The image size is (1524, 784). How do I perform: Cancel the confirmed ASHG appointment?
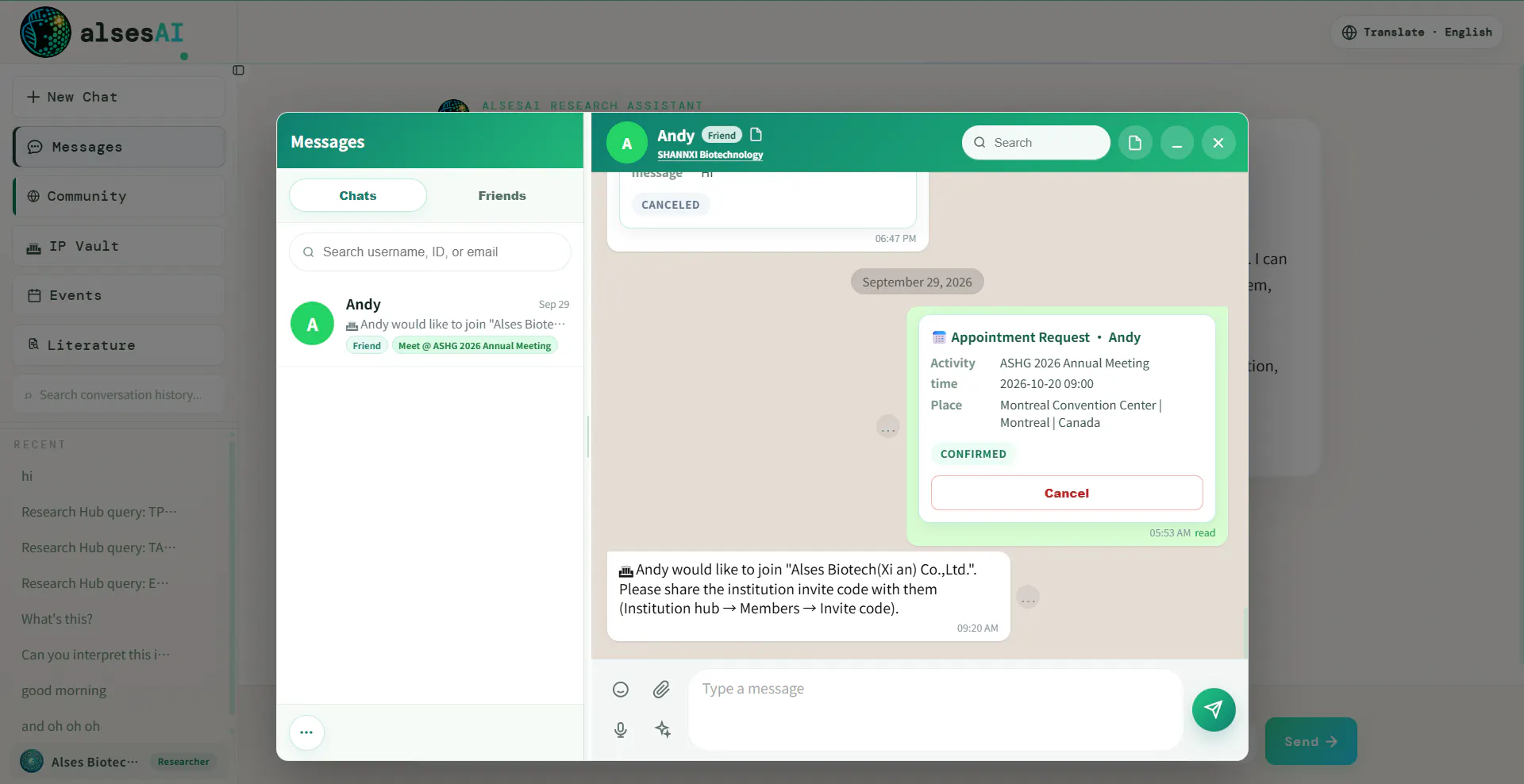(x=1067, y=493)
